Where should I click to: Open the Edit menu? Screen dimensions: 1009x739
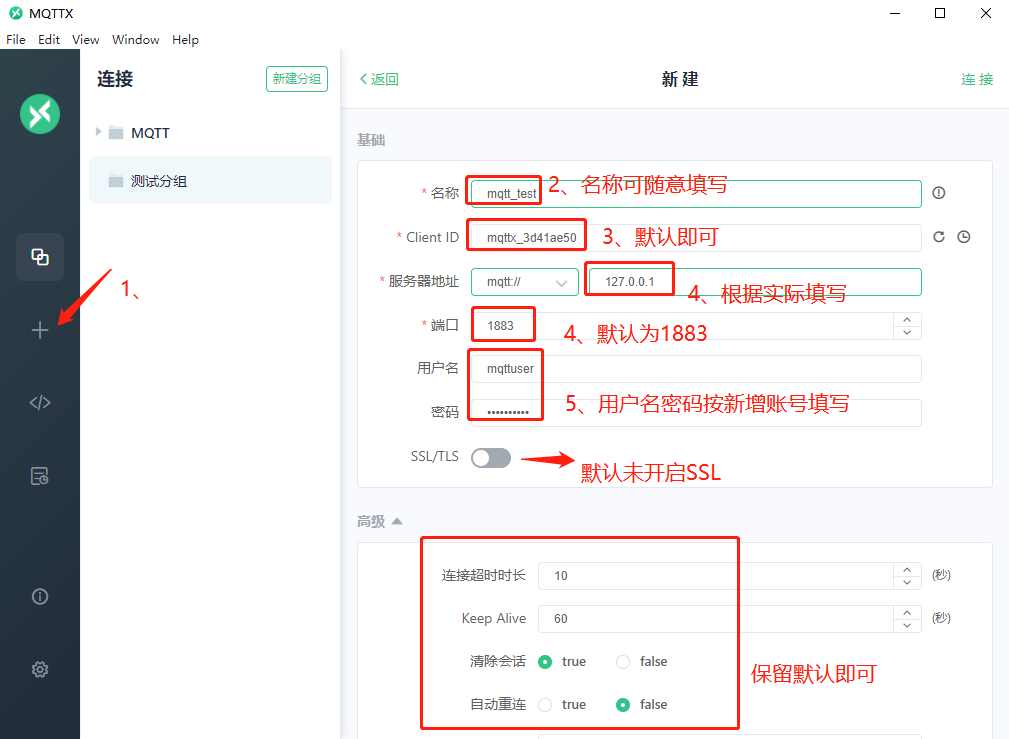click(x=49, y=40)
